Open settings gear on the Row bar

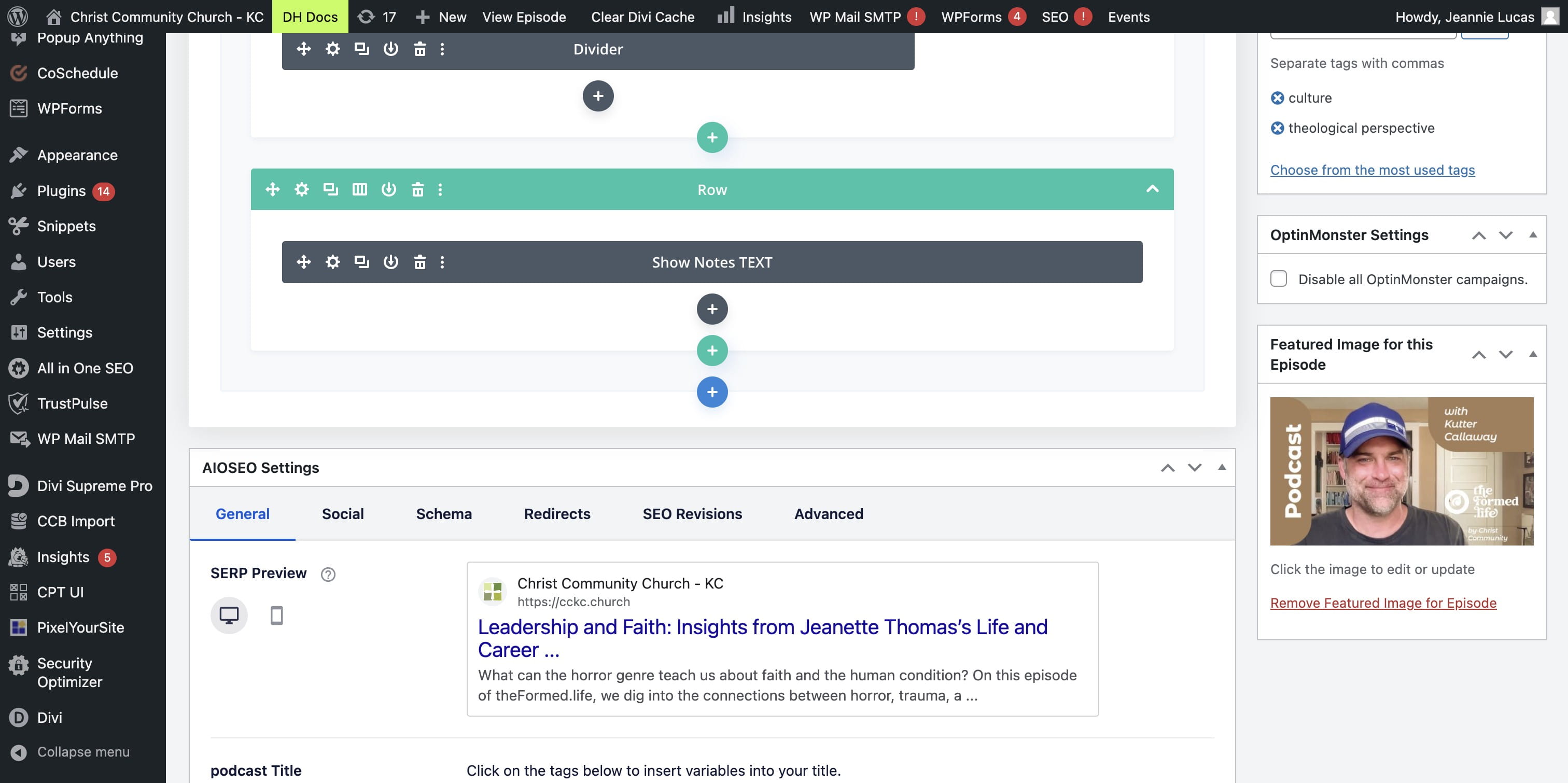pyautogui.click(x=301, y=189)
